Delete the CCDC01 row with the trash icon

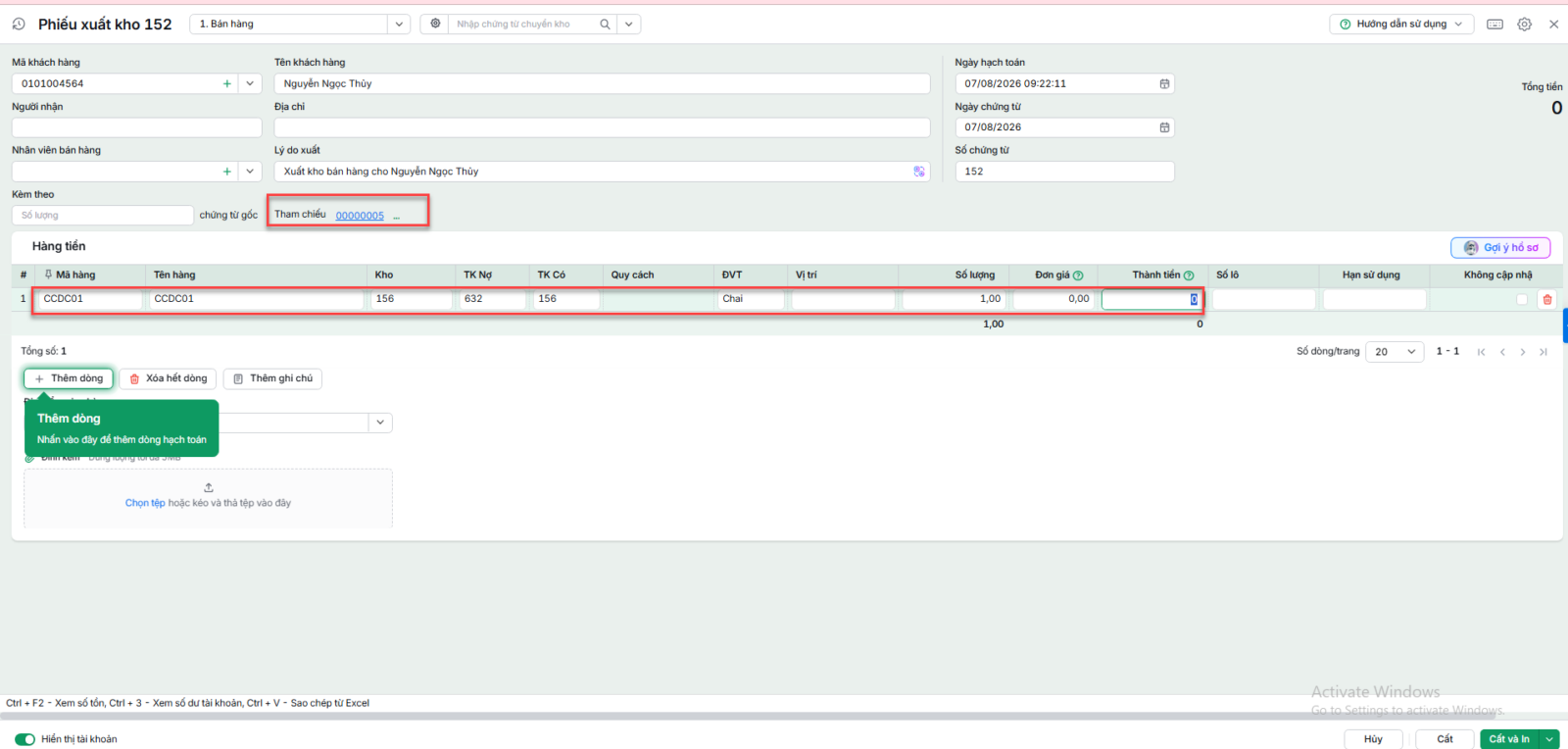[x=1547, y=299]
